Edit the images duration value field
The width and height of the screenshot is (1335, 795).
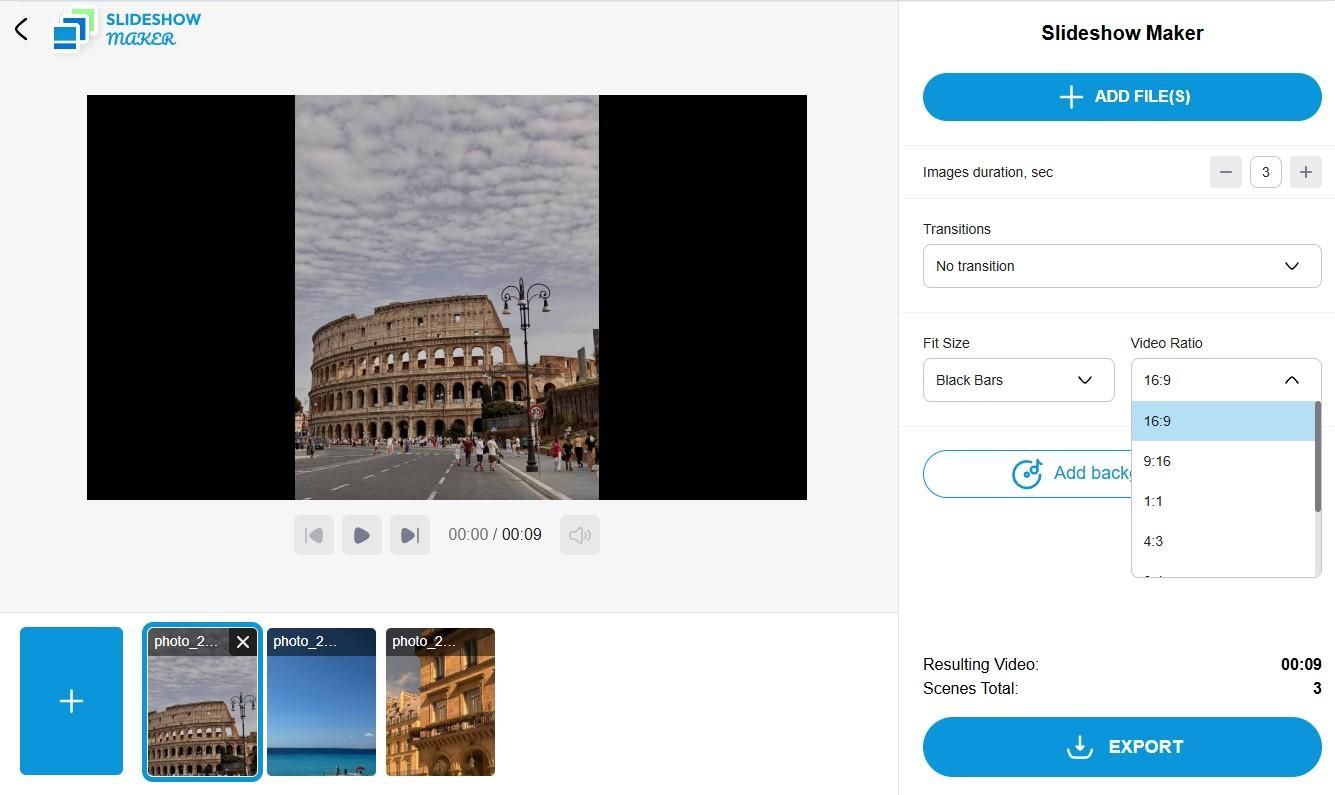1266,172
